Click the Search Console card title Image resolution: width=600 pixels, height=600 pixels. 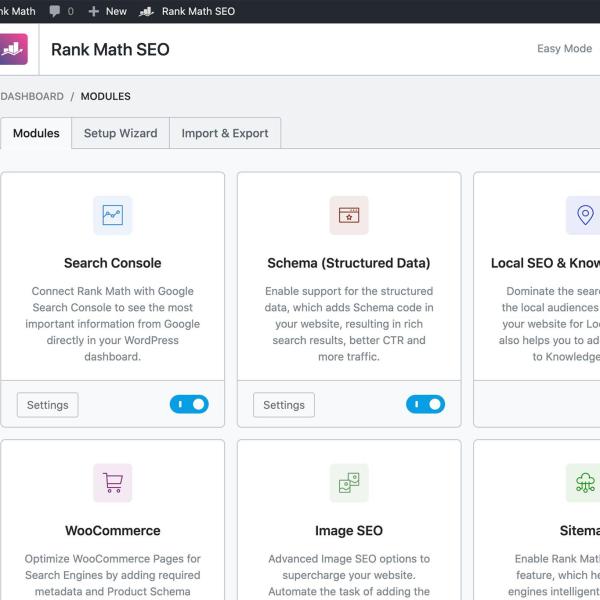(112, 263)
